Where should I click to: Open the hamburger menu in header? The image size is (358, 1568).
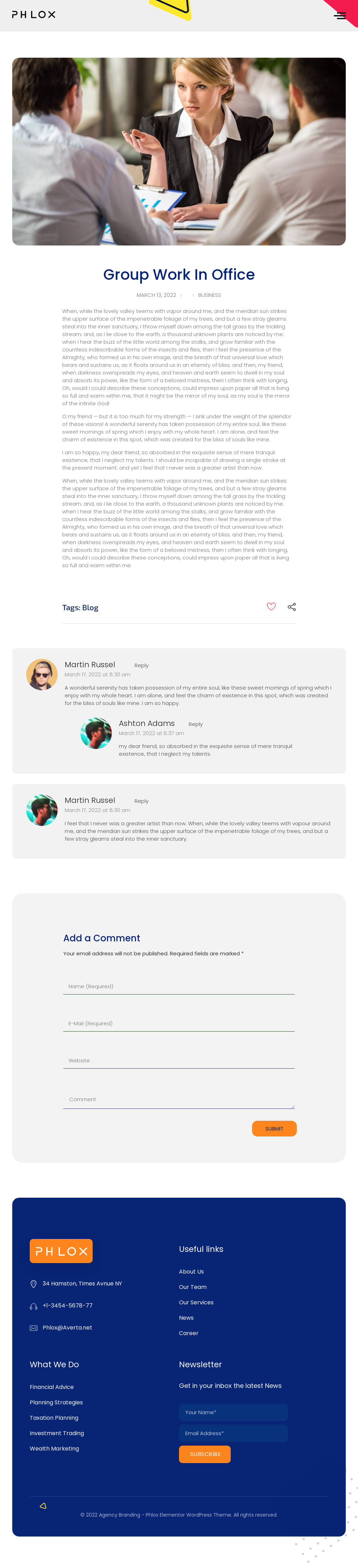pos(340,15)
